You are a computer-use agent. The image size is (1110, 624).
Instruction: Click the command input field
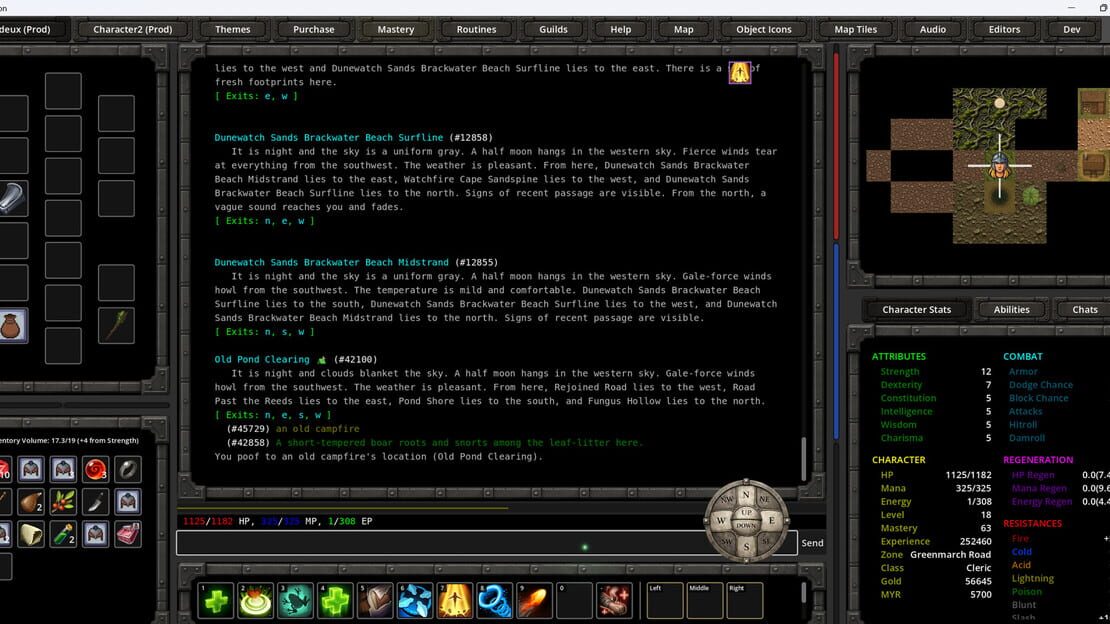(487, 543)
